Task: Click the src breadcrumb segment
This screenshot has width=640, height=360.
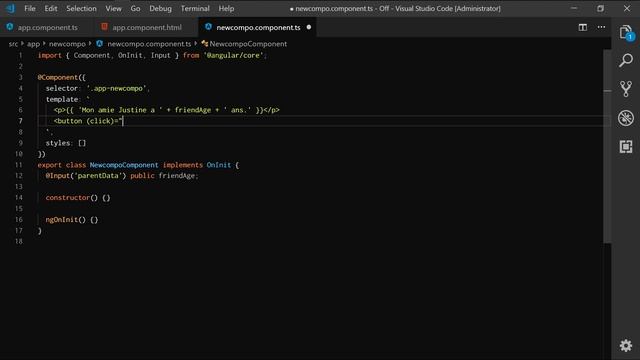Action: (x=13, y=44)
